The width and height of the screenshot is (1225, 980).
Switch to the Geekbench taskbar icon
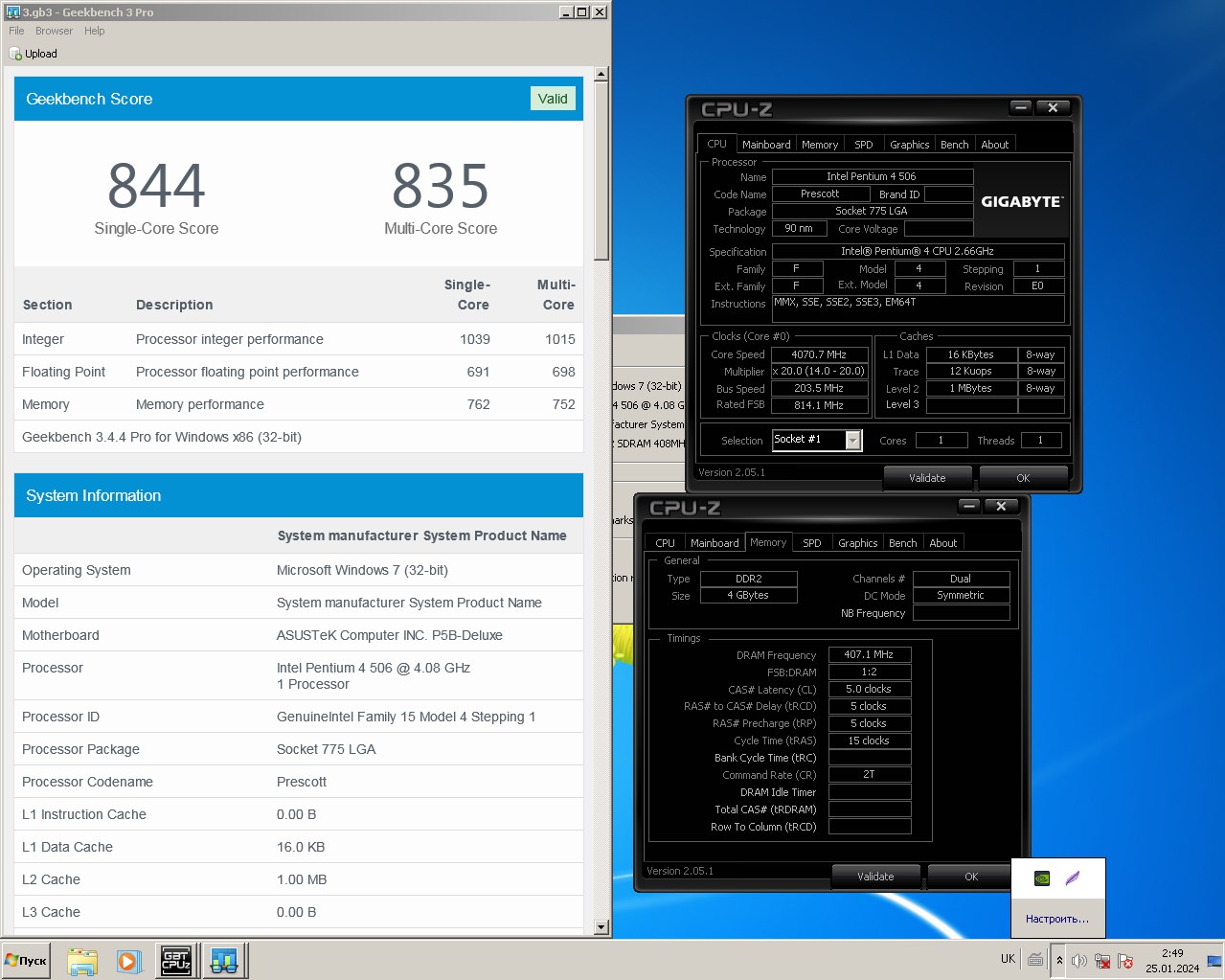(225, 961)
